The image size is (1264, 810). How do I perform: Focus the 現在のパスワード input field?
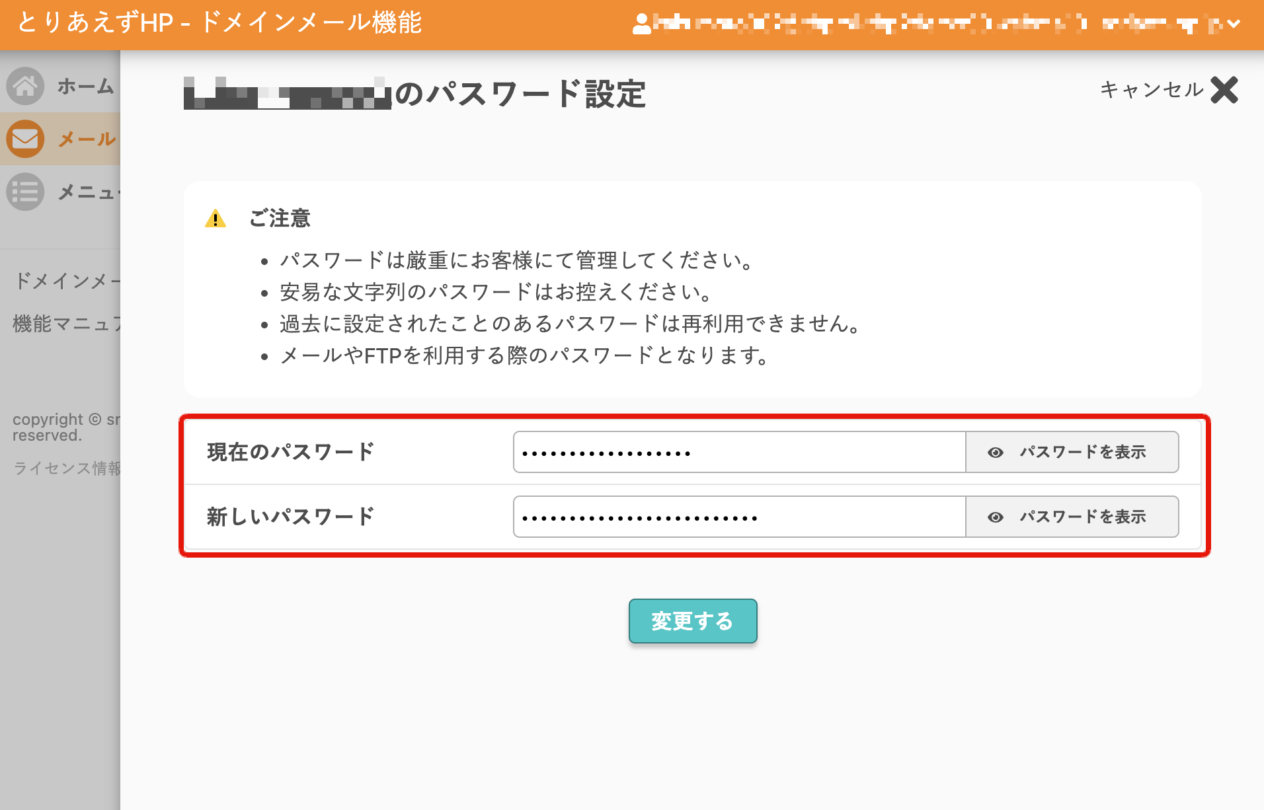pos(738,452)
